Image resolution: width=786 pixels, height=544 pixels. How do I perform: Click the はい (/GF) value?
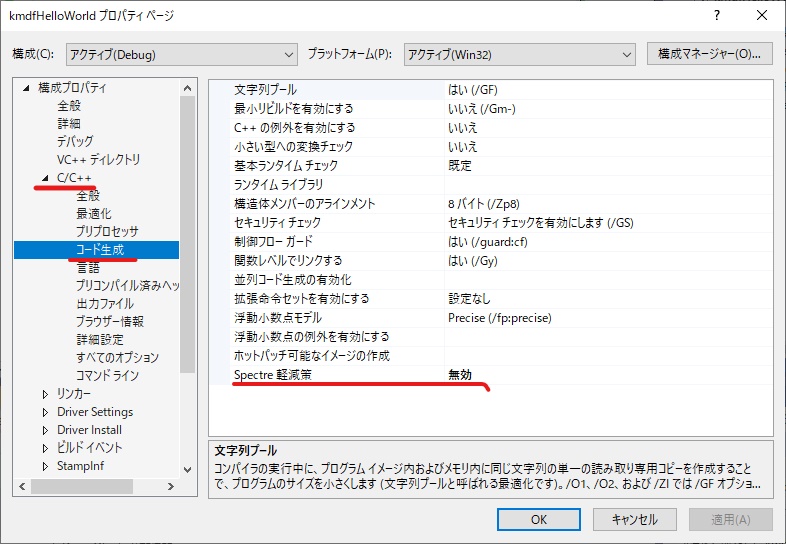click(x=473, y=90)
